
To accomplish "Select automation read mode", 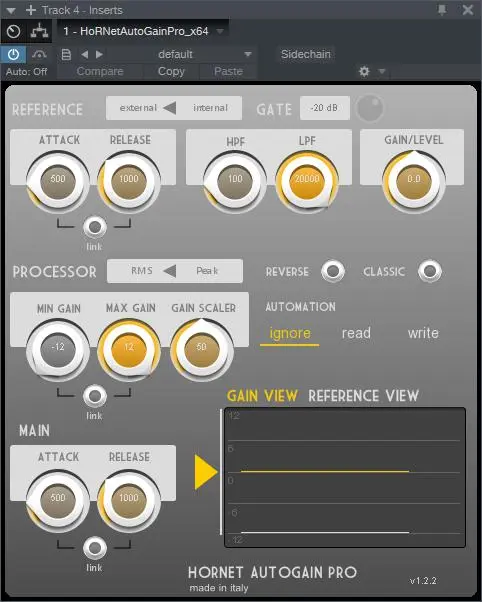I will click(356, 333).
